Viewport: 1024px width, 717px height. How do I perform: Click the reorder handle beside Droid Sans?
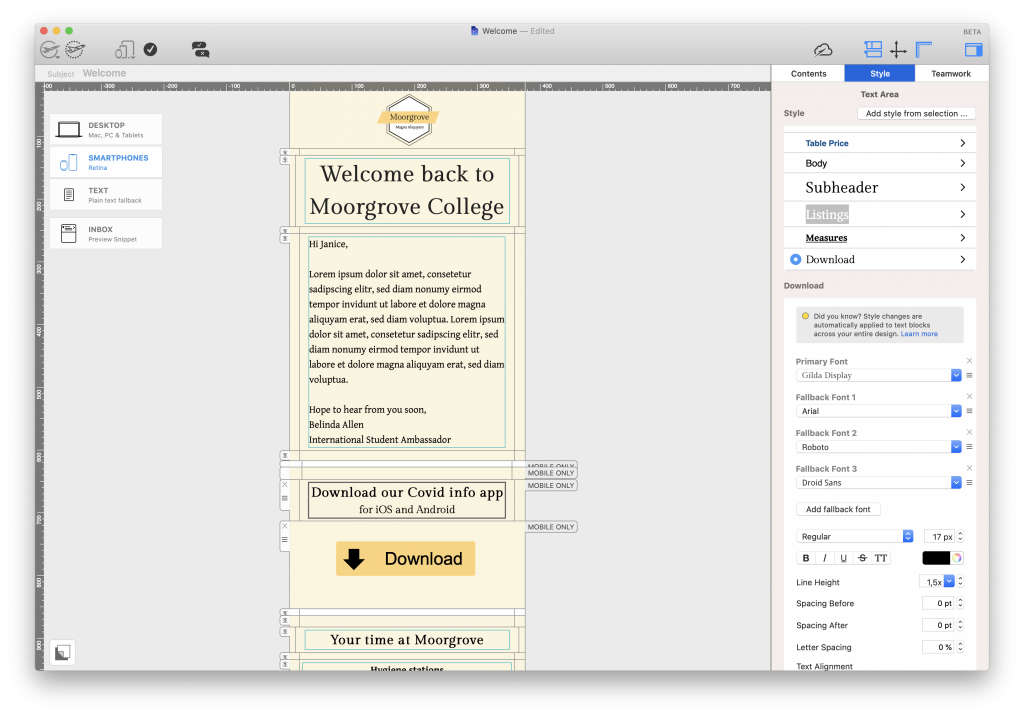[969, 483]
